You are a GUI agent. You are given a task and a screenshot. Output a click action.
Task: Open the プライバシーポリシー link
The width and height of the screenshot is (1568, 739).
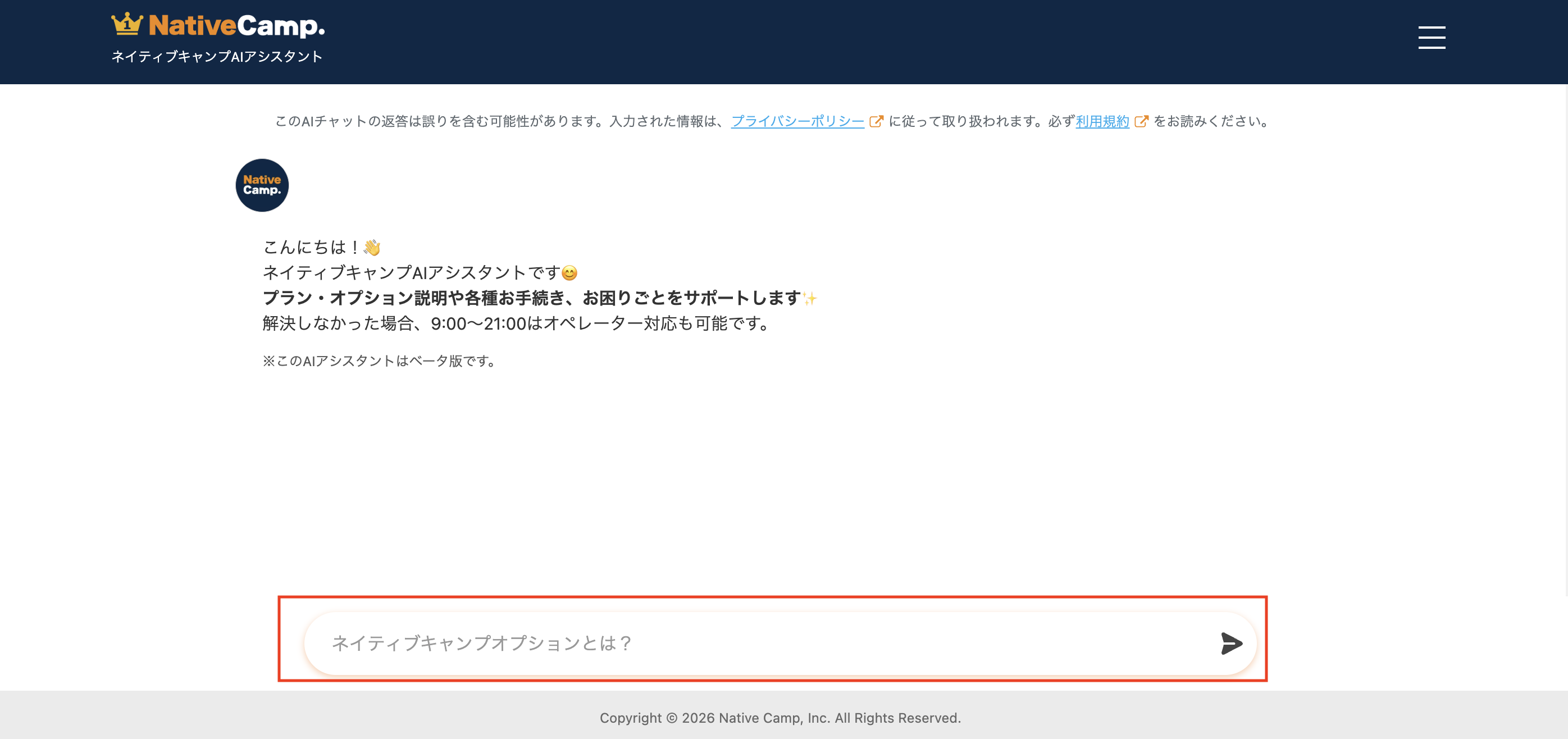click(797, 122)
